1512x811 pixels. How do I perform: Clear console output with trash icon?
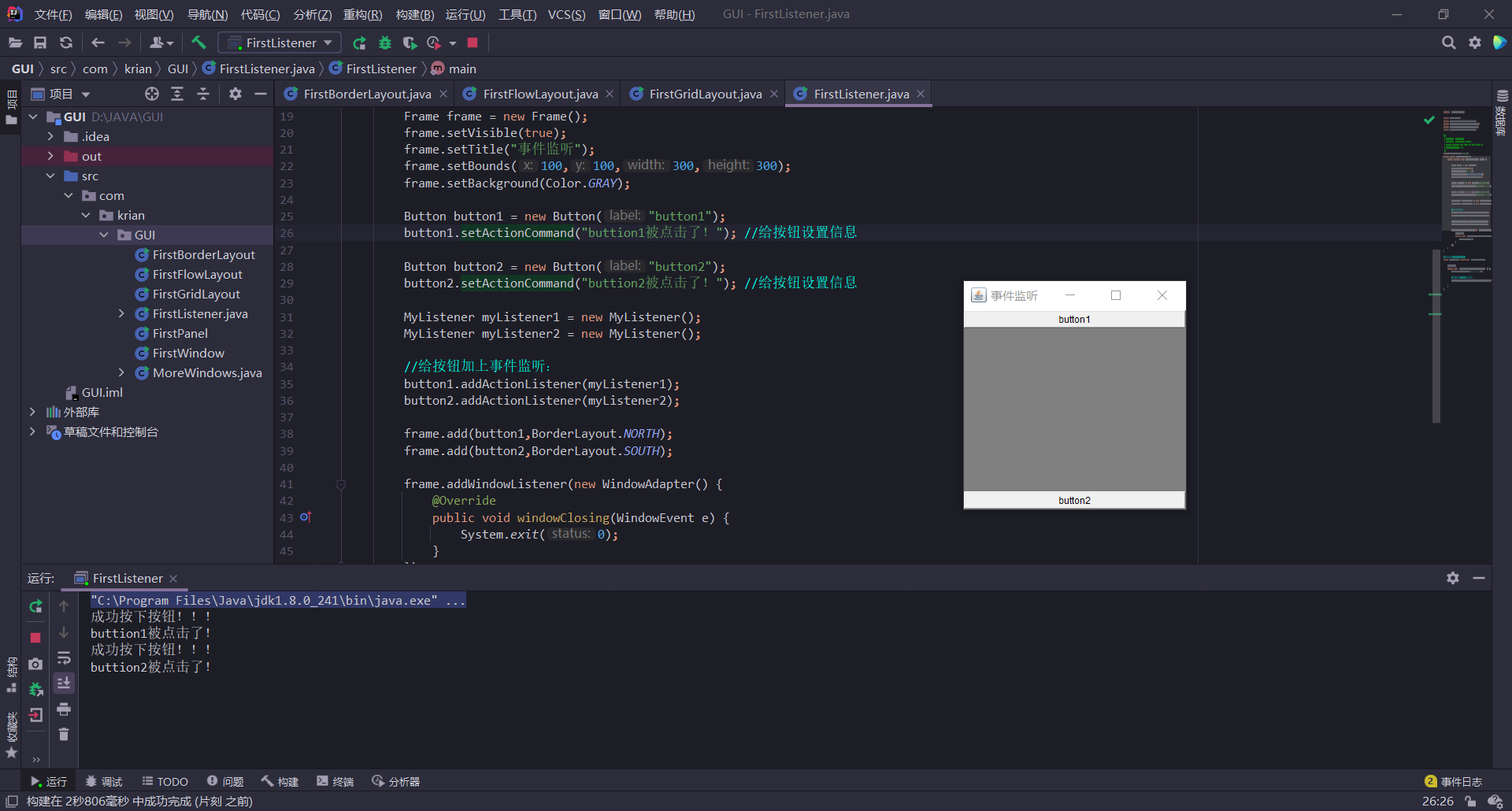[64, 734]
